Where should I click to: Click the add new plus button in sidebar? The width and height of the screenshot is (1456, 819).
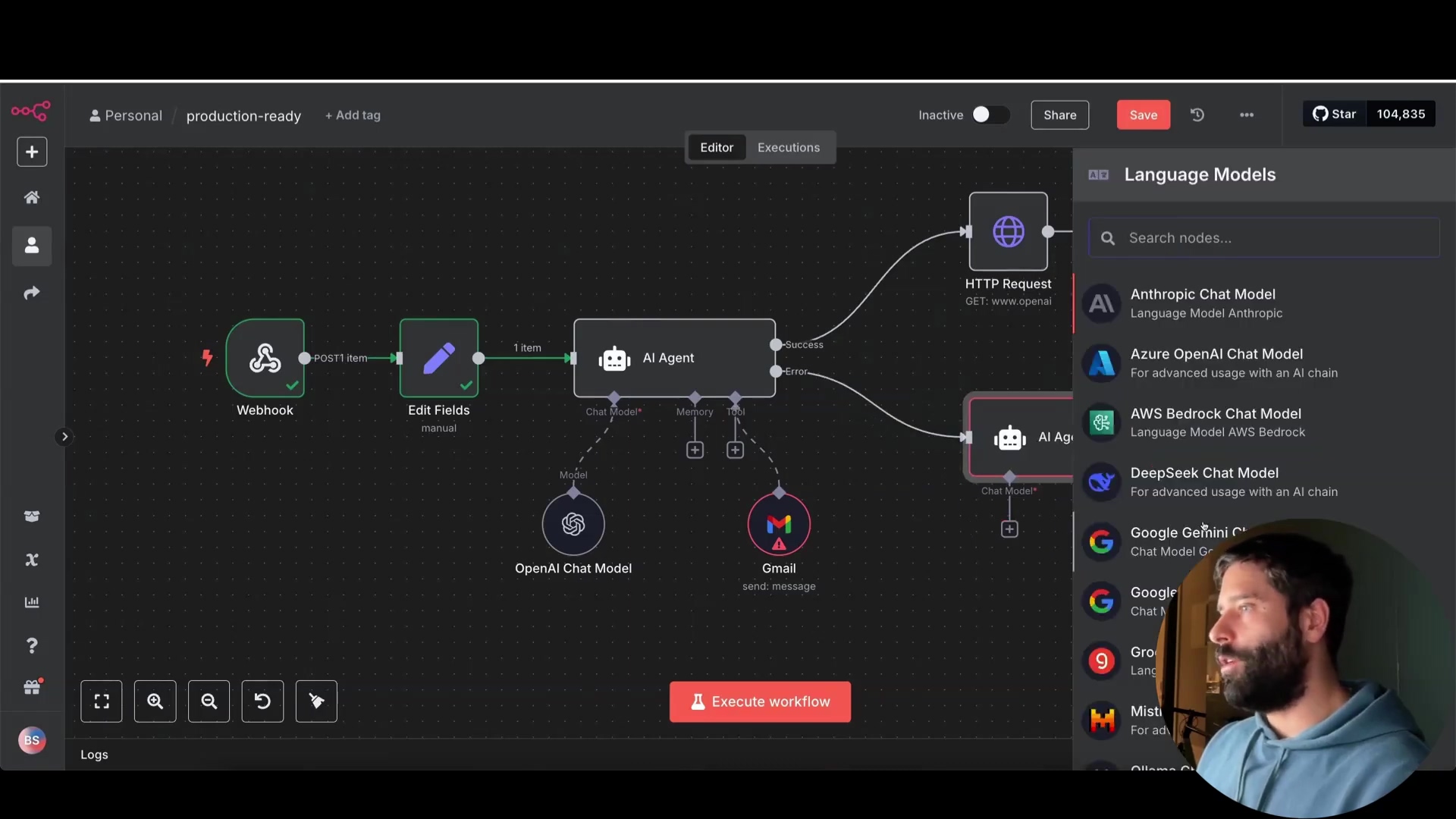point(32,152)
